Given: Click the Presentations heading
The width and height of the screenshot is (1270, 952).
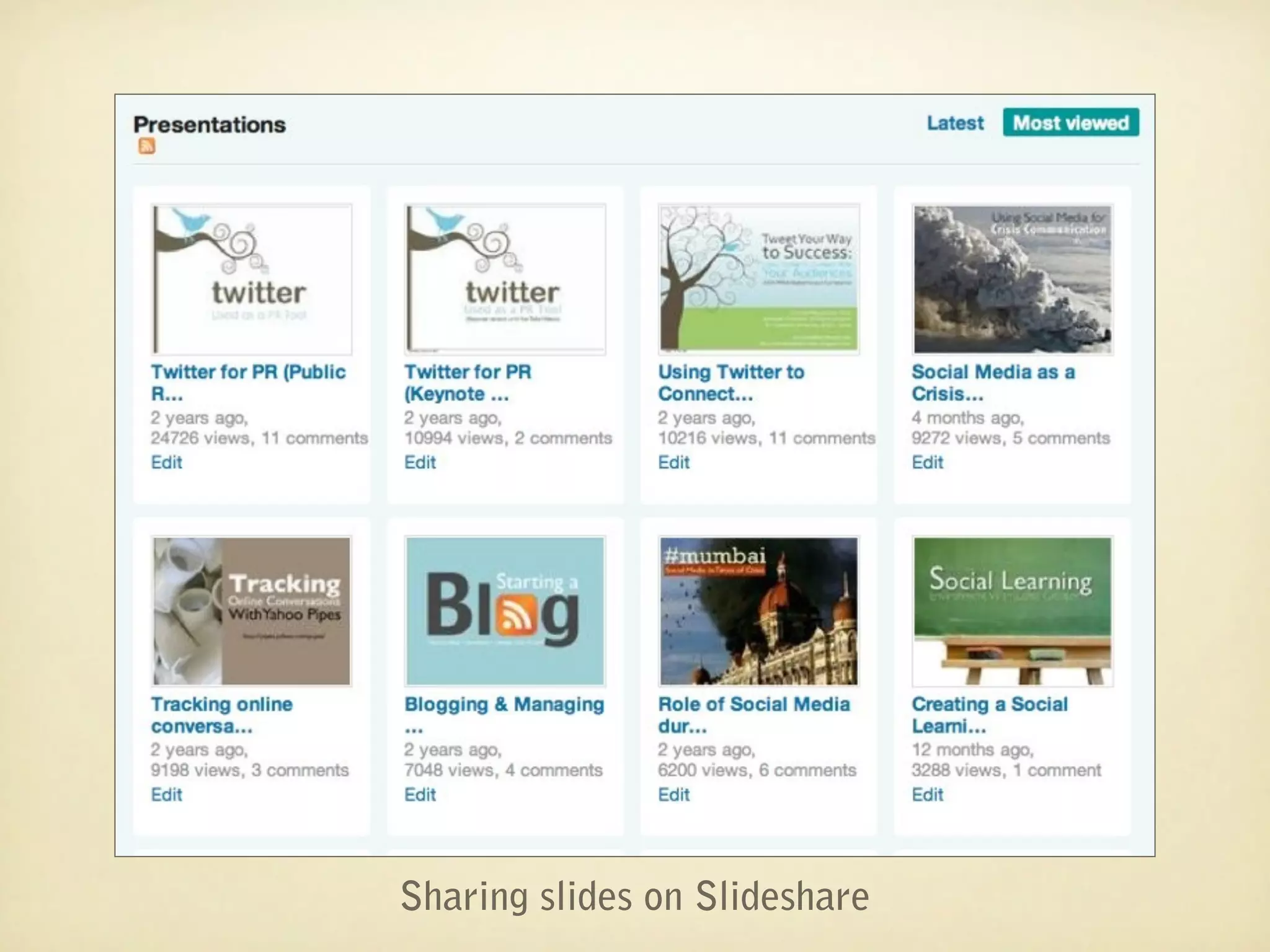Looking at the screenshot, I should 210,124.
